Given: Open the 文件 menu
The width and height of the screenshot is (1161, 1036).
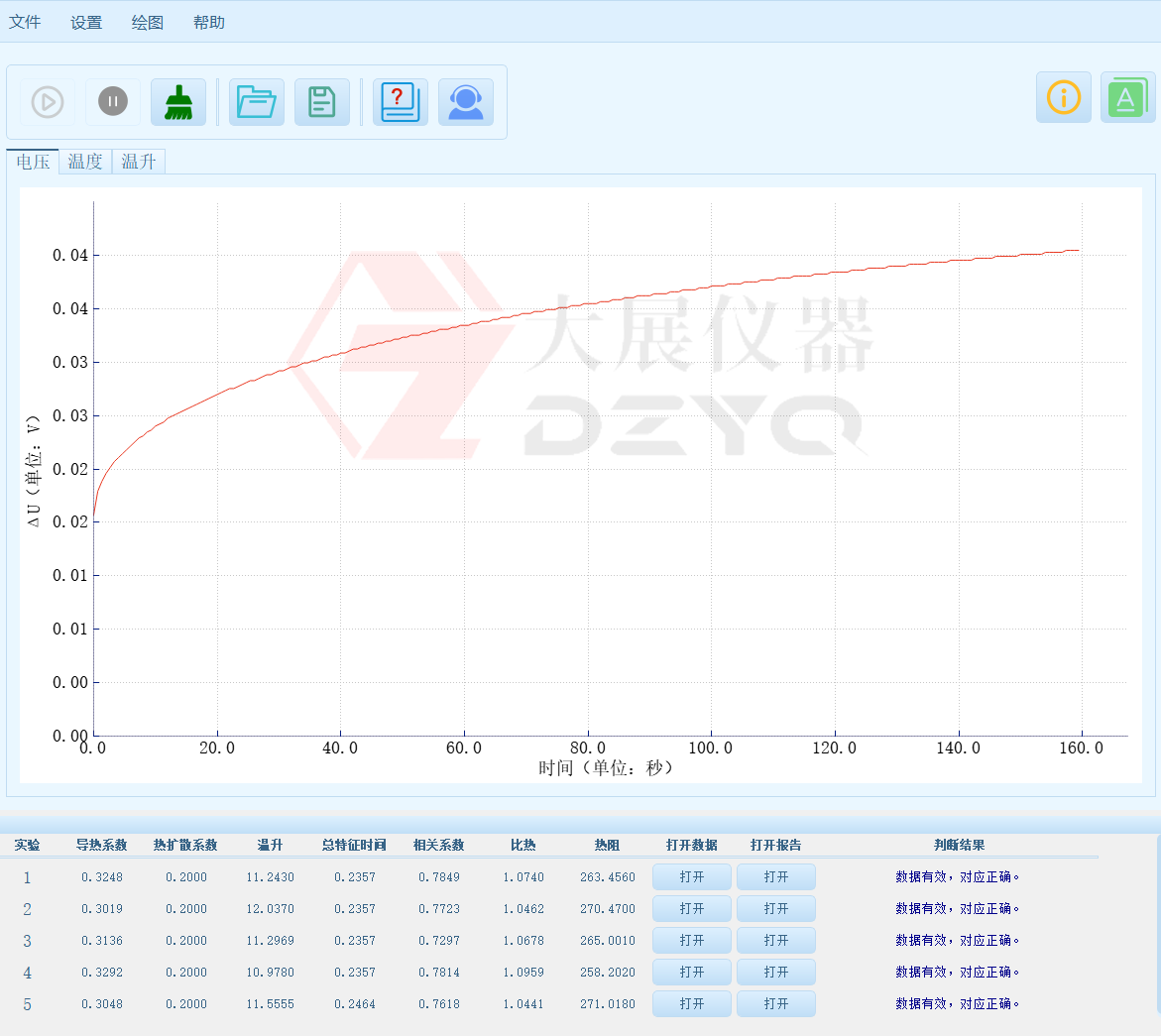Looking at the screenshot, I should (x=25, y=22).
